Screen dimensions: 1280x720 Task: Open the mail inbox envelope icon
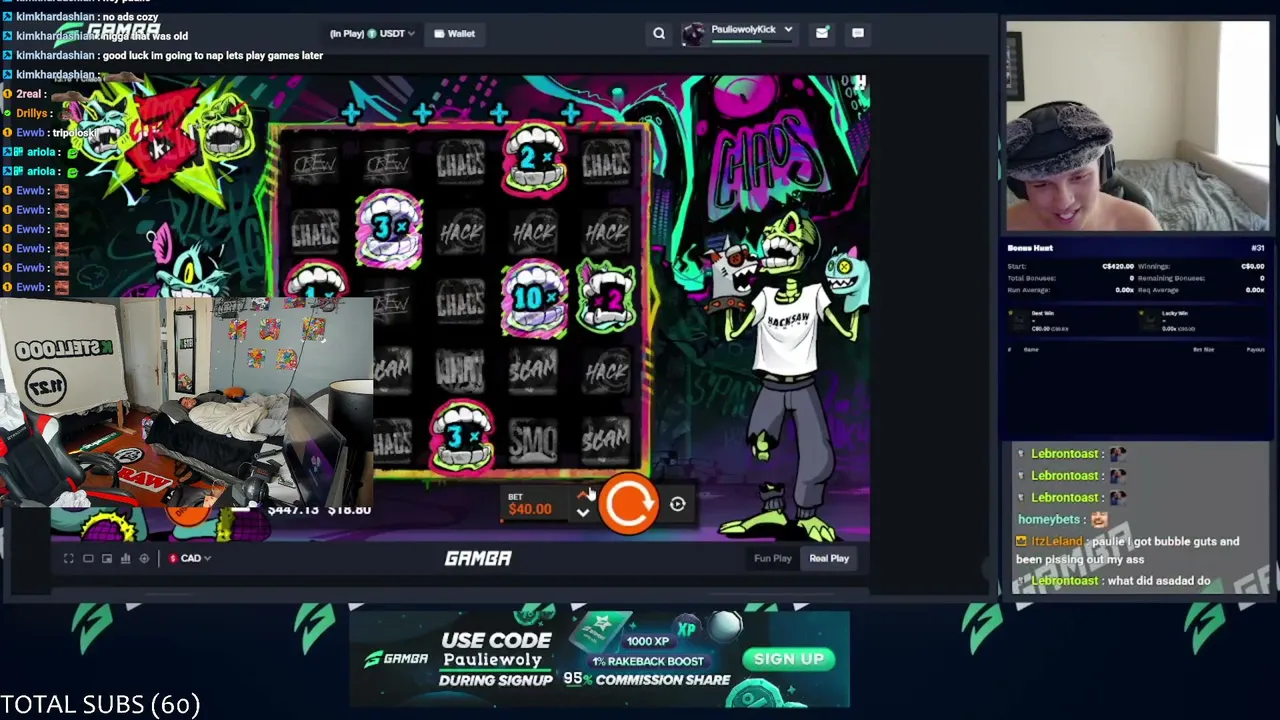(822, 33)
